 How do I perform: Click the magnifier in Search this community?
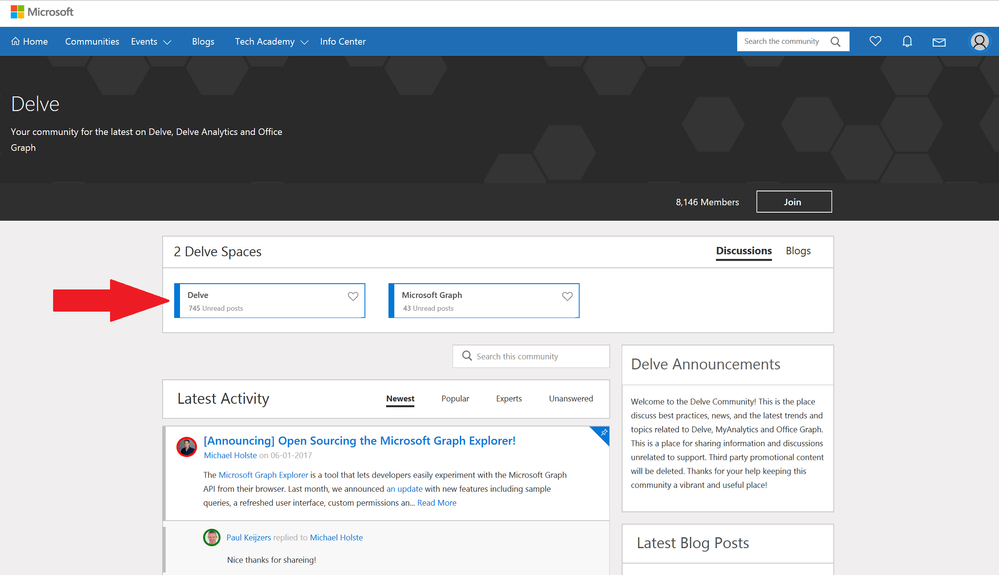click(467, 356)
